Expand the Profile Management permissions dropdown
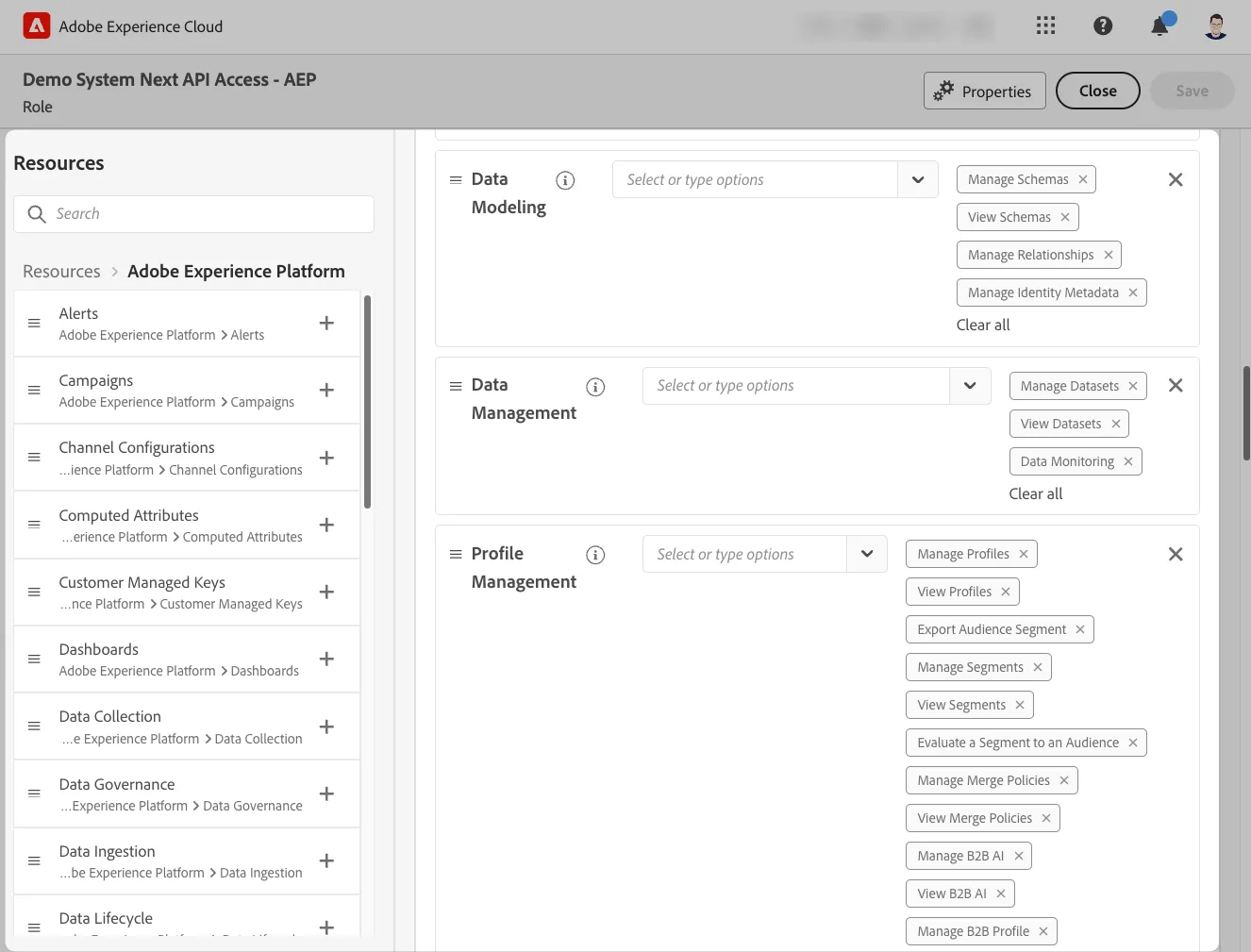 point(867,554)
